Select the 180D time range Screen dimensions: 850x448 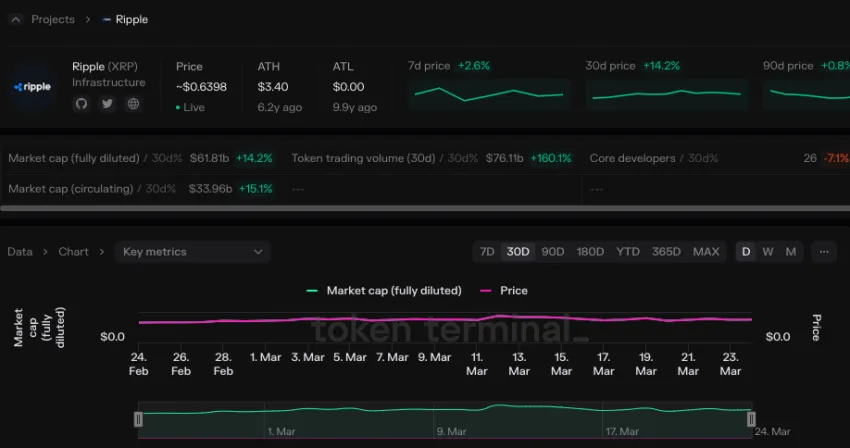[590, 252]
